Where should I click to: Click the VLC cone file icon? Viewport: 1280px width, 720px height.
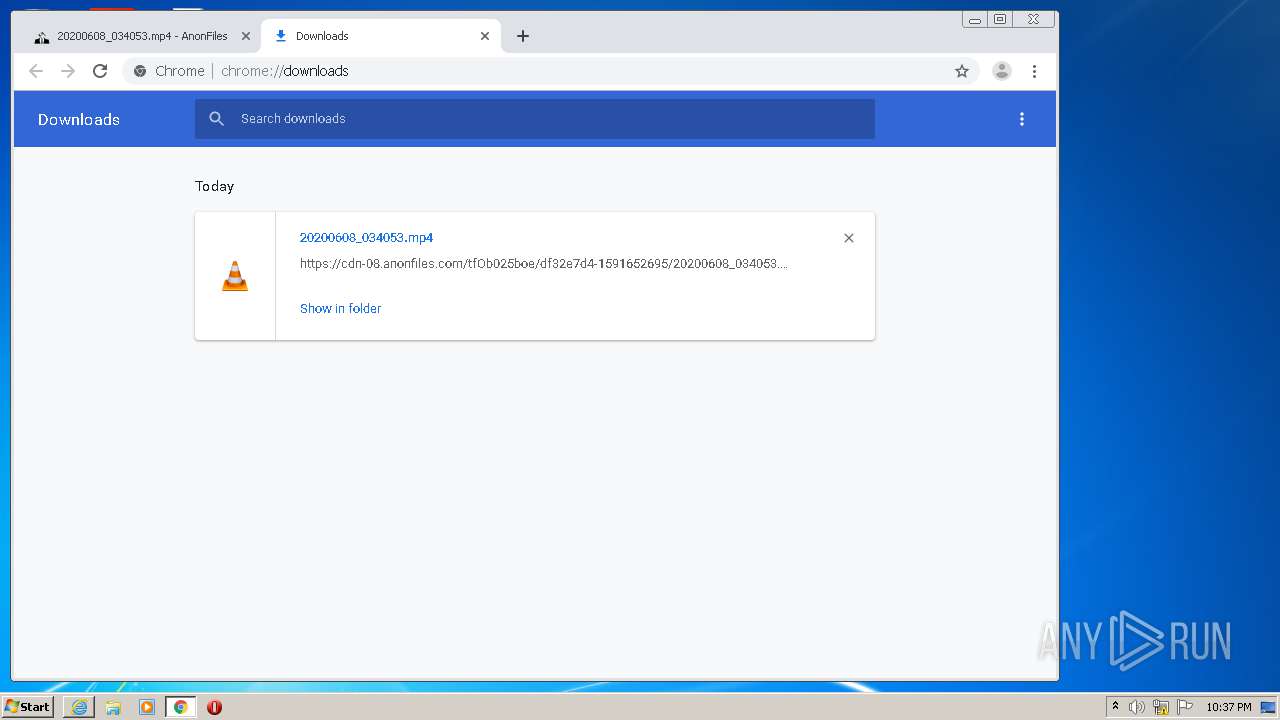click(235, 276)
